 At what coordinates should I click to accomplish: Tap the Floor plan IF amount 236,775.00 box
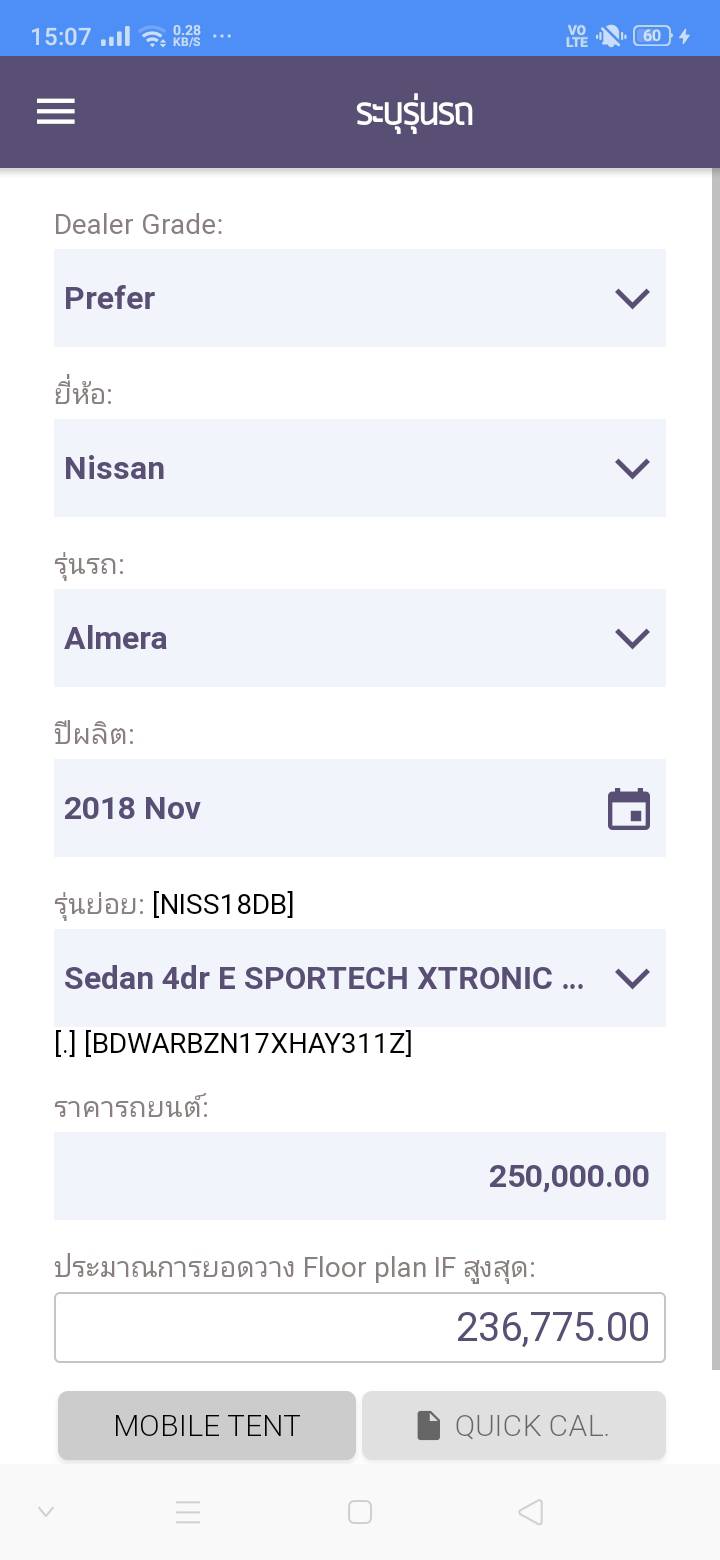click(x=359, y=1327)
